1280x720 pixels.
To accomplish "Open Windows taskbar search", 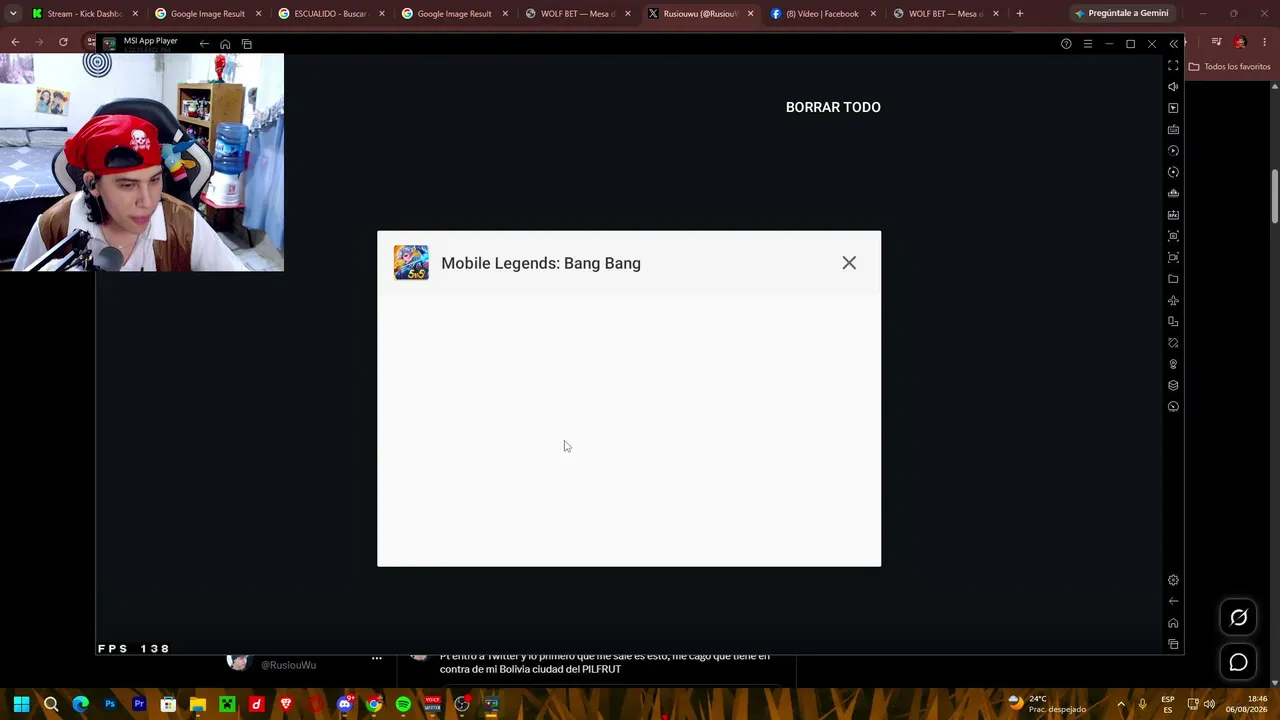I will (51, 704).
